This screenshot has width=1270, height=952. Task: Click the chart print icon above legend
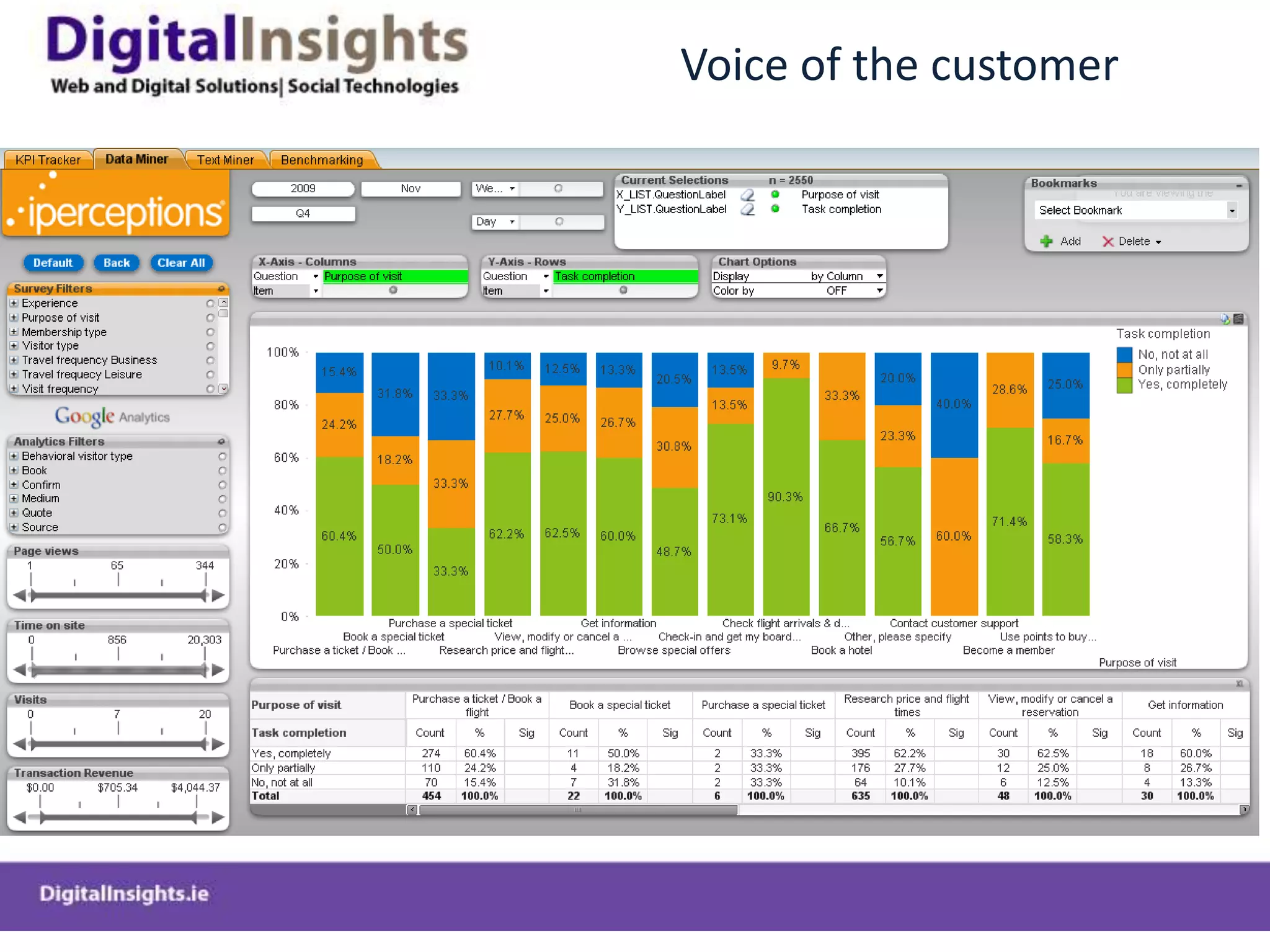click(x=1225, y=319)
